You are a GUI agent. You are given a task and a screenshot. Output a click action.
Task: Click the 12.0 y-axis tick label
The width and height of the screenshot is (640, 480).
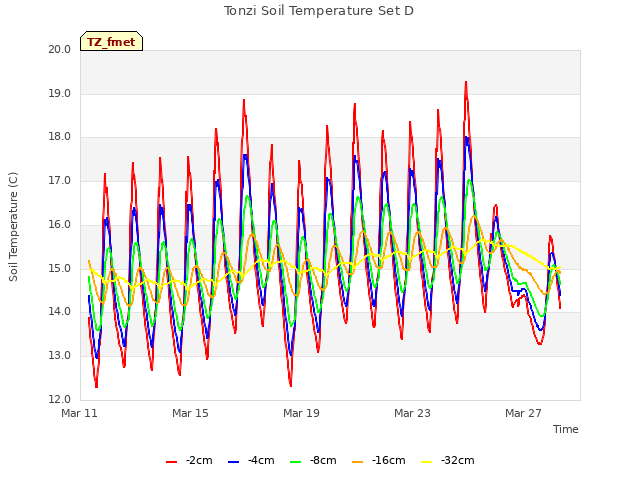[60, 399]
